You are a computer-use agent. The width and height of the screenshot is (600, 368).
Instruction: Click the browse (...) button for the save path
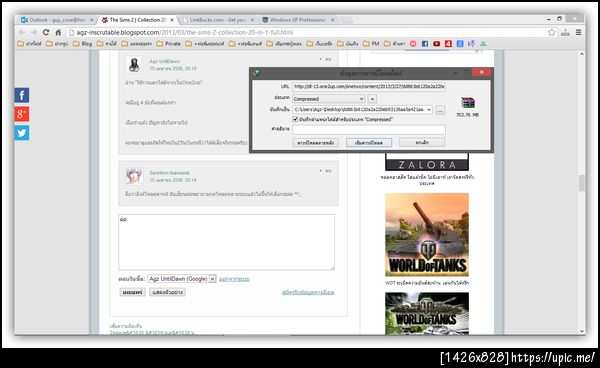[440, 110]
